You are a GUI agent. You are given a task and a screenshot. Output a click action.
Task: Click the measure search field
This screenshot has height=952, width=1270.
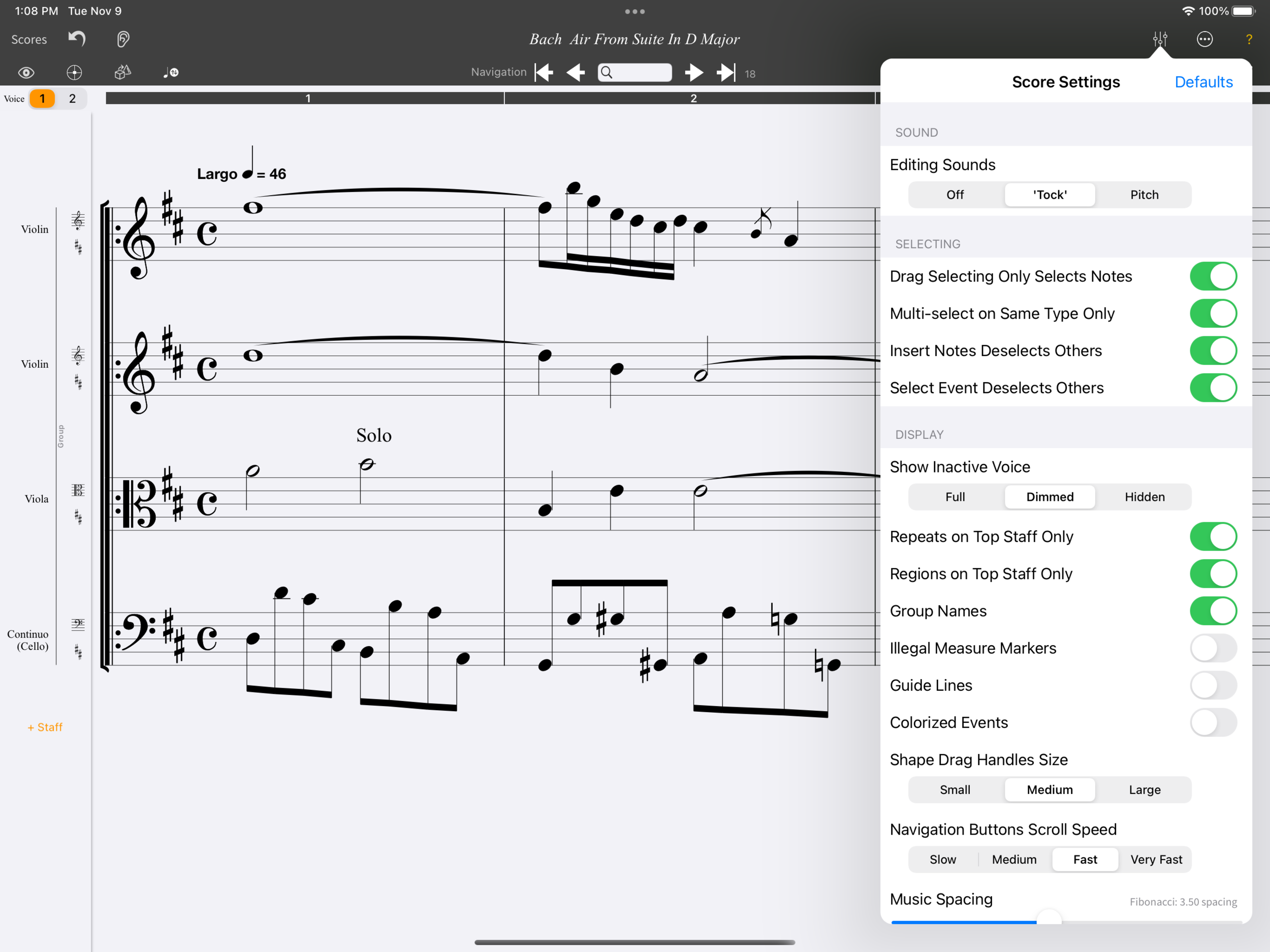pos(634,72)
